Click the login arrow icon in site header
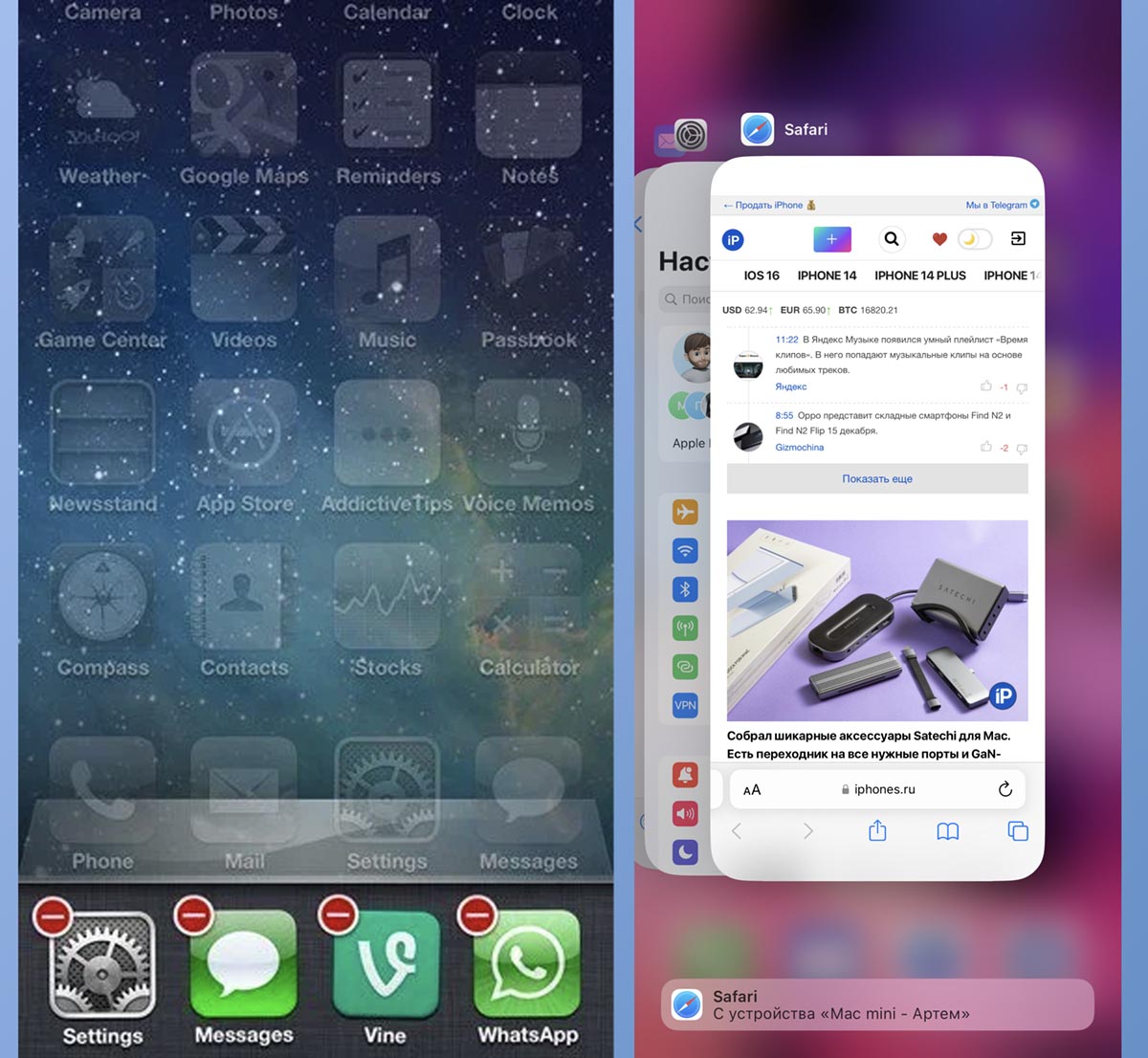Screen dimensions: 1148x1058 click(1018, 239)
